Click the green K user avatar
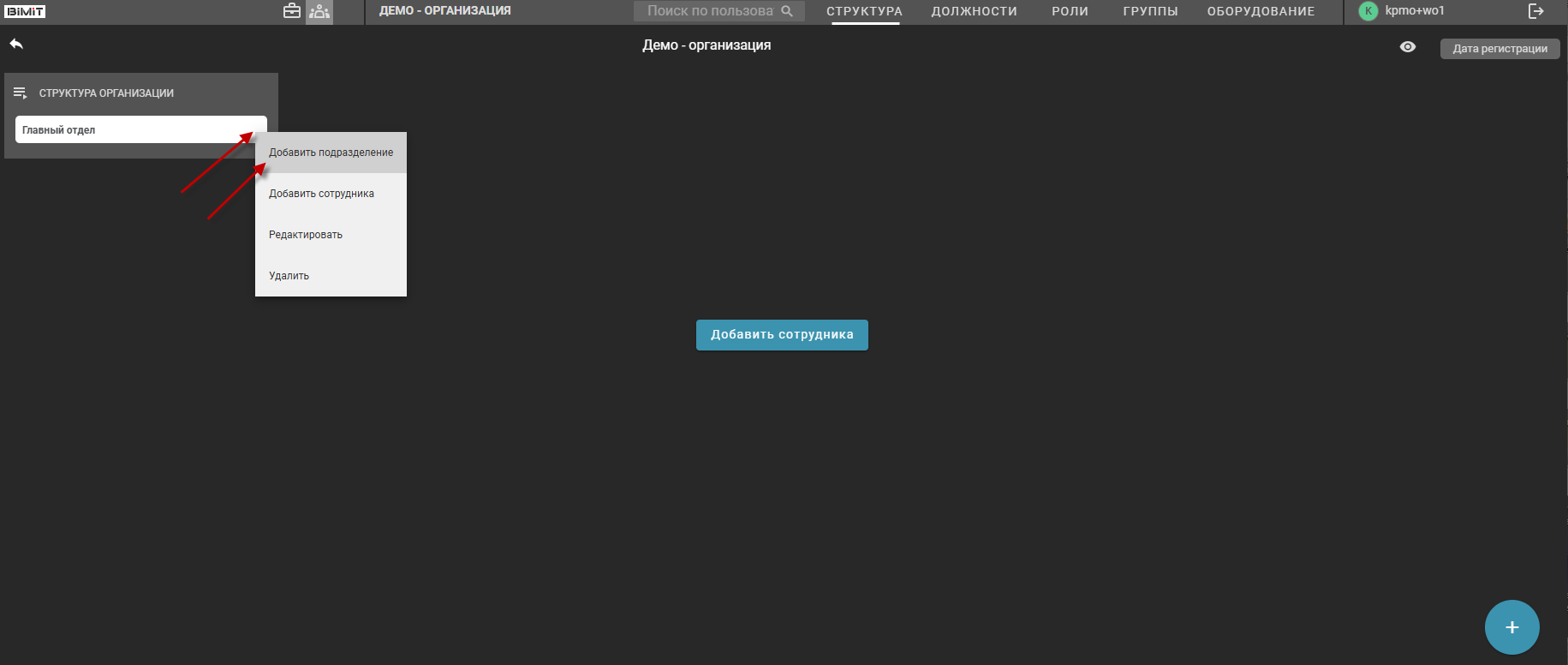1568x665 pixels. coord(1368,11)
